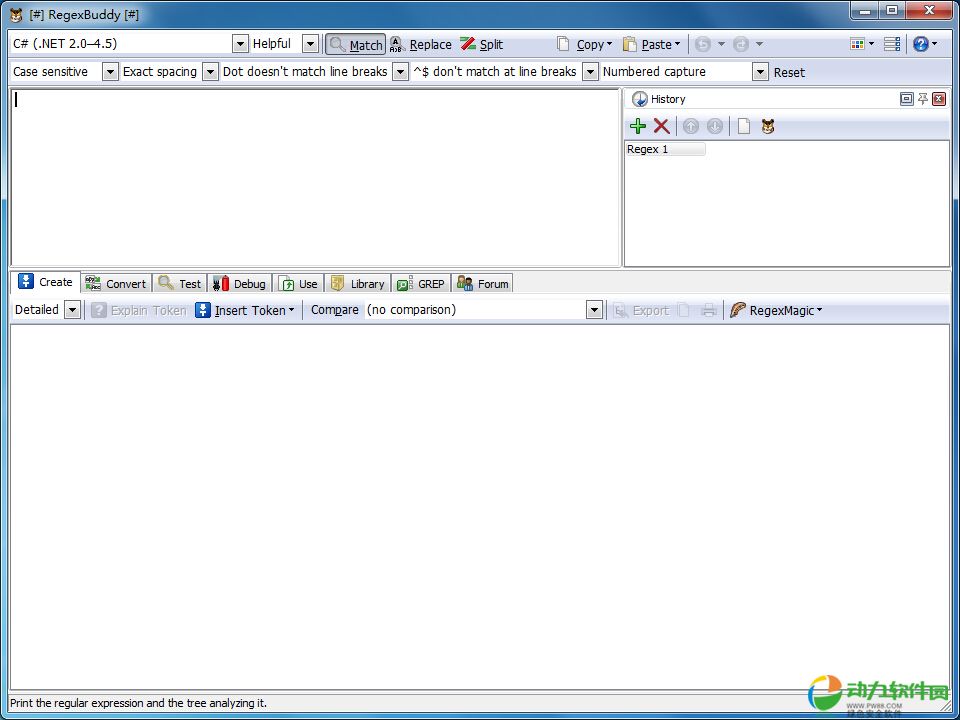Expand the Numbered capture dropdown

(x=760, y=72)
